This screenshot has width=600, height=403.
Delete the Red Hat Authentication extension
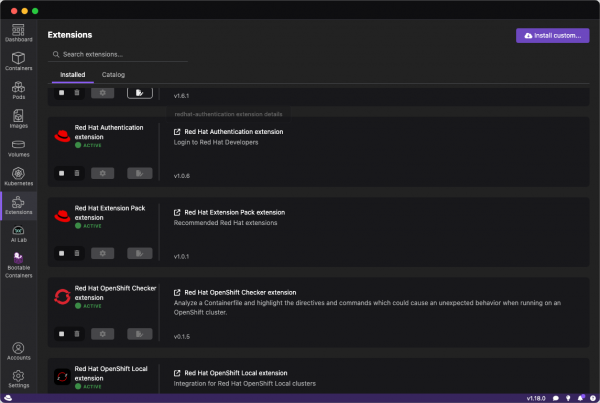pyautogui.click(x=77, y=173)
